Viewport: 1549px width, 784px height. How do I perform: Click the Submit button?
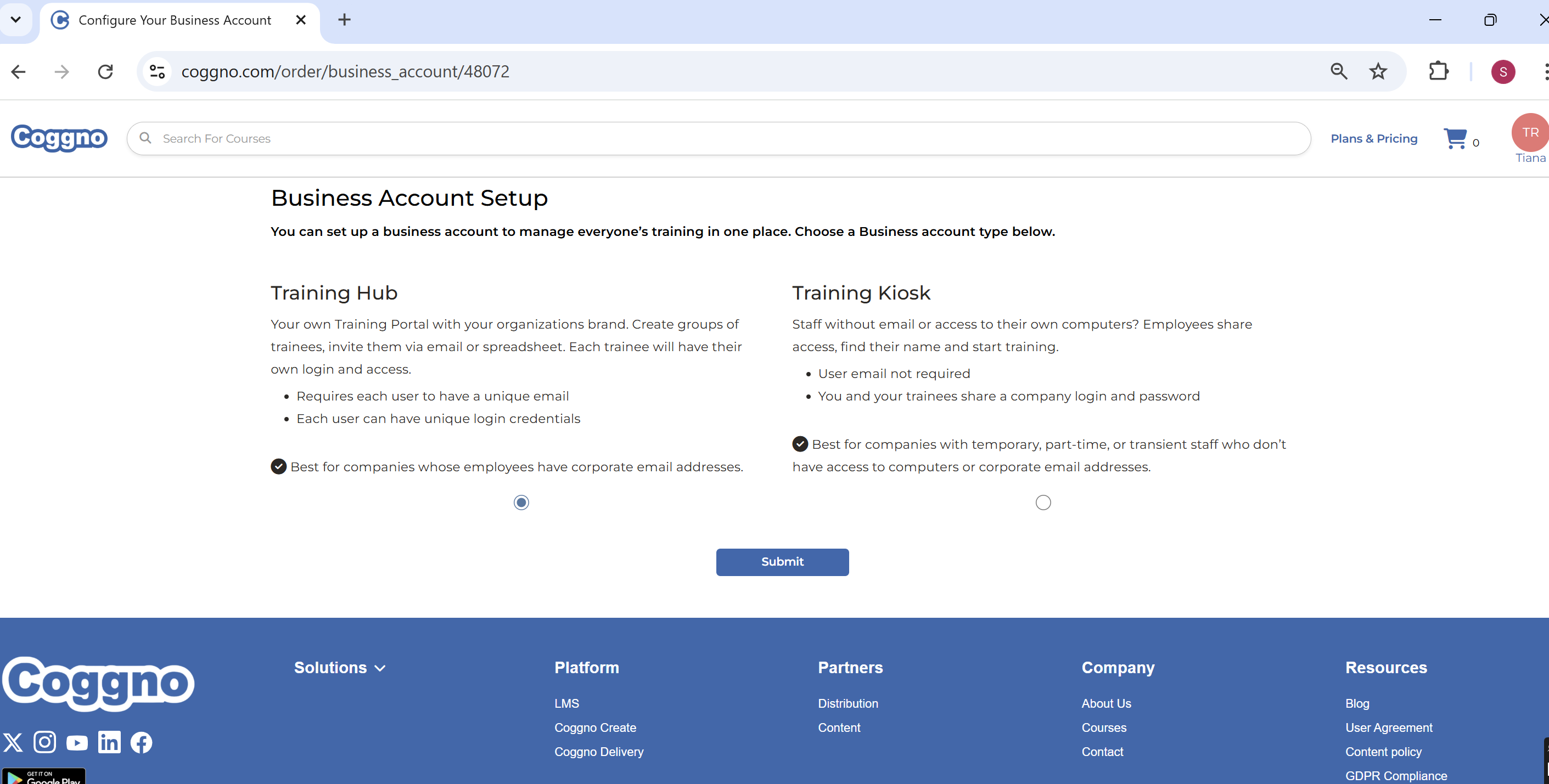pyautogui.click(x=782, y=562)
